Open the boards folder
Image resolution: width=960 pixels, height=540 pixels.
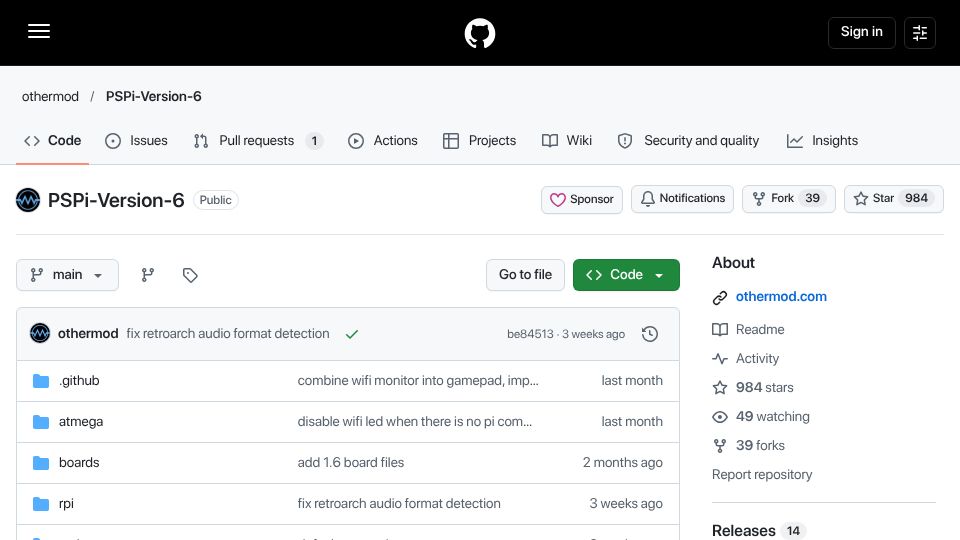click(79, 463)
